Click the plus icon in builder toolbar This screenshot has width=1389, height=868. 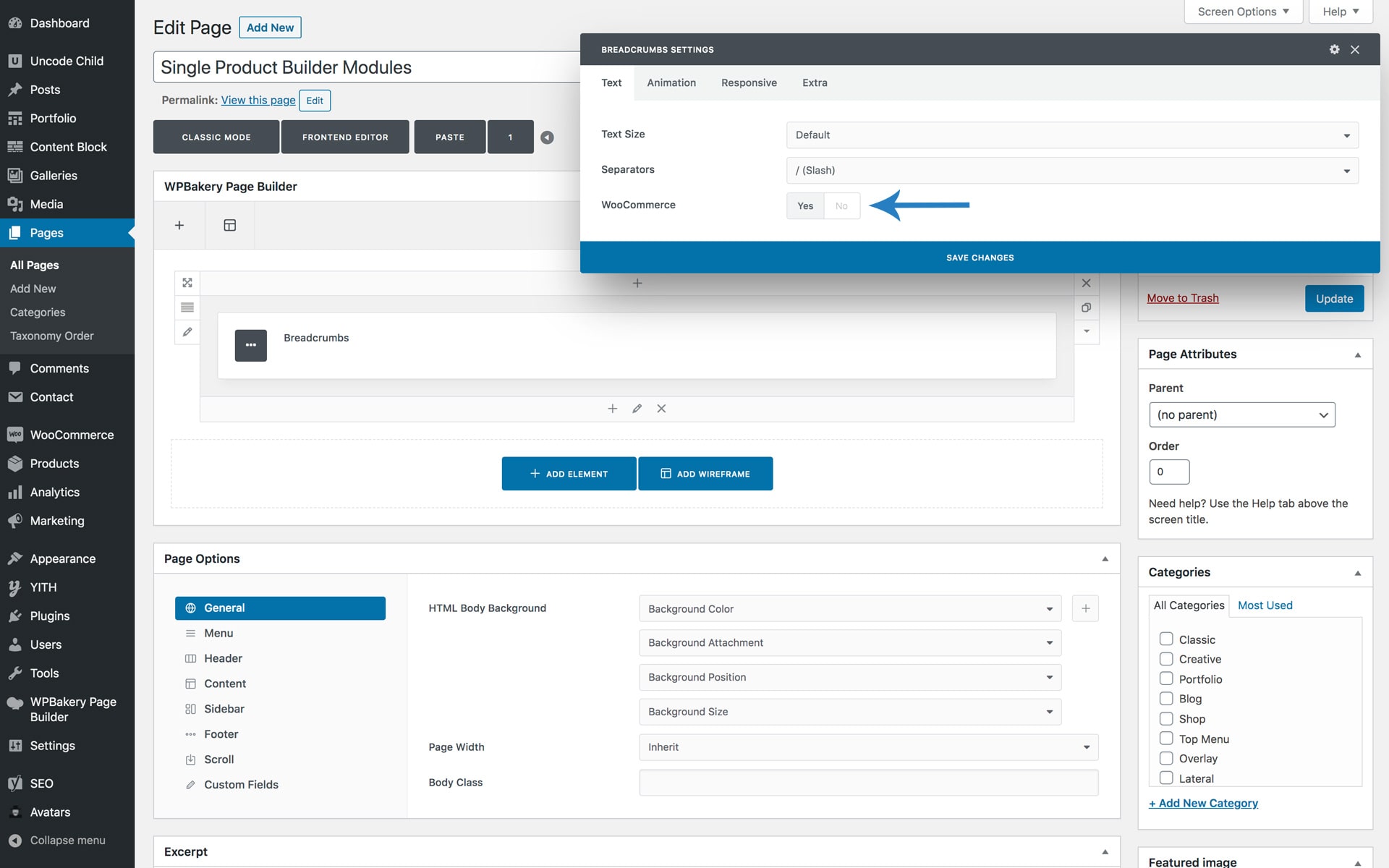[179, 225]
